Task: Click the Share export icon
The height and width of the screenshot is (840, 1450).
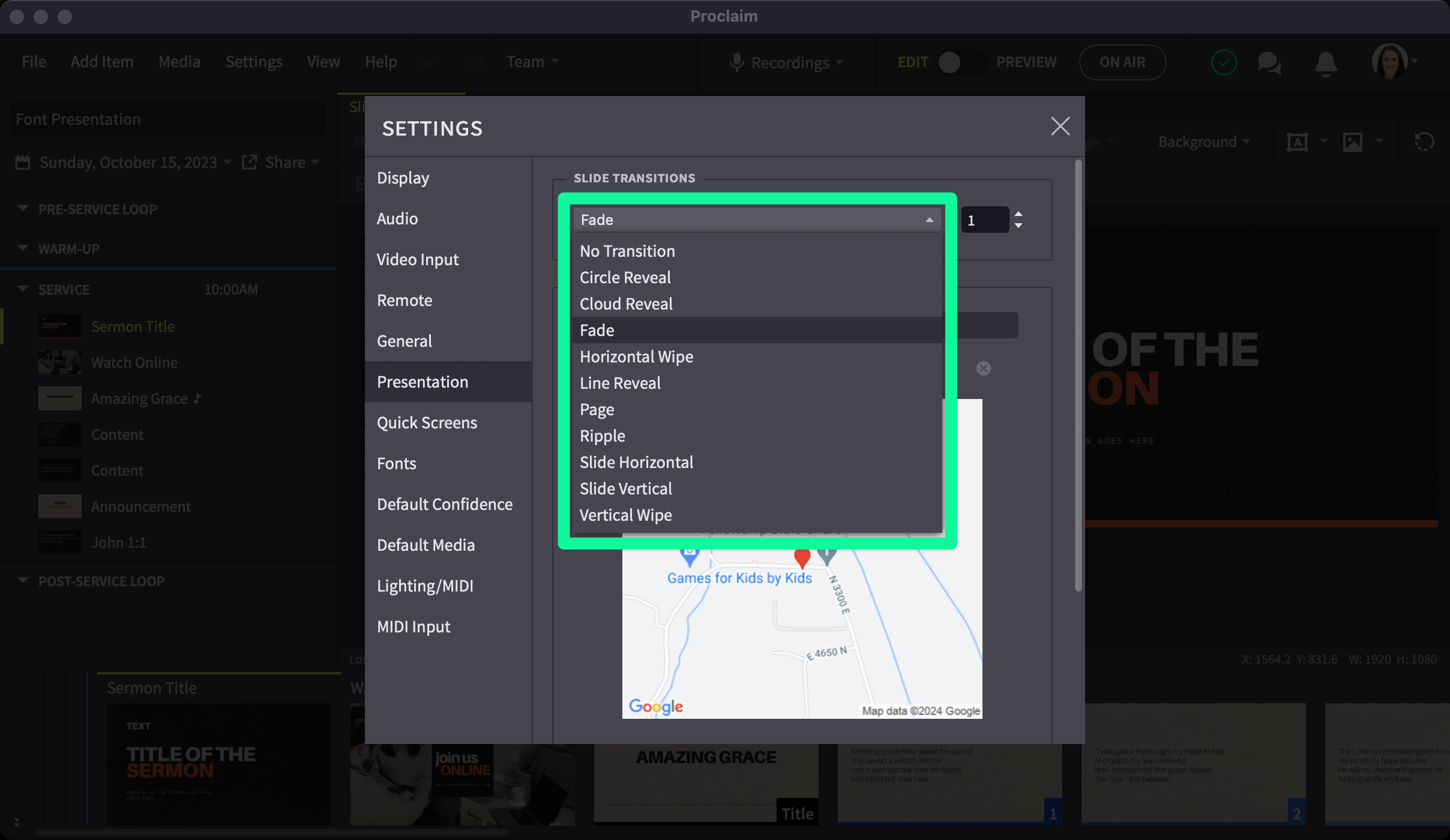Action: [250, 162]
